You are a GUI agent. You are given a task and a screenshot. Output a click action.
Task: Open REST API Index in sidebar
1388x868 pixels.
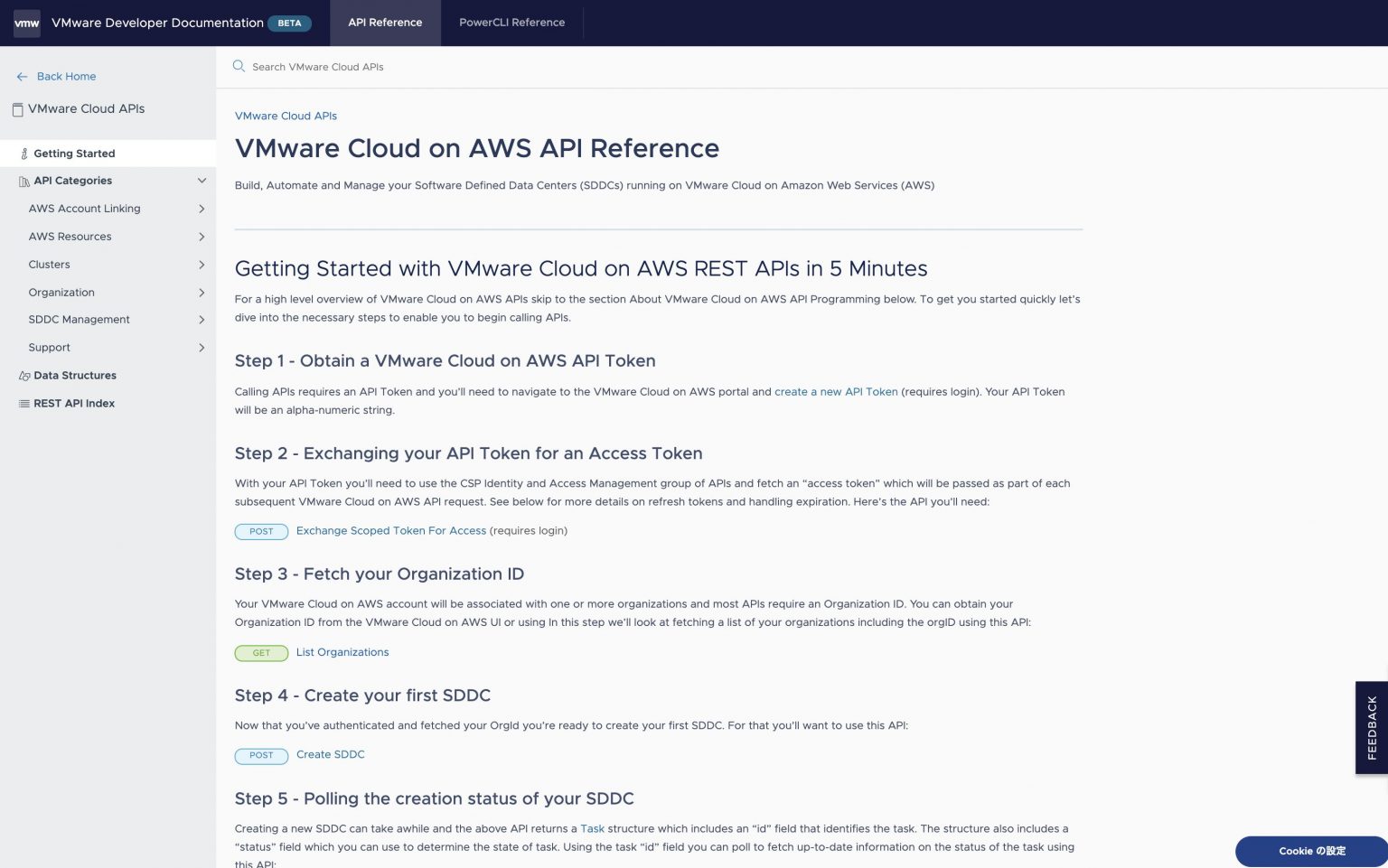pyautogui.click(x=74, y=404)
